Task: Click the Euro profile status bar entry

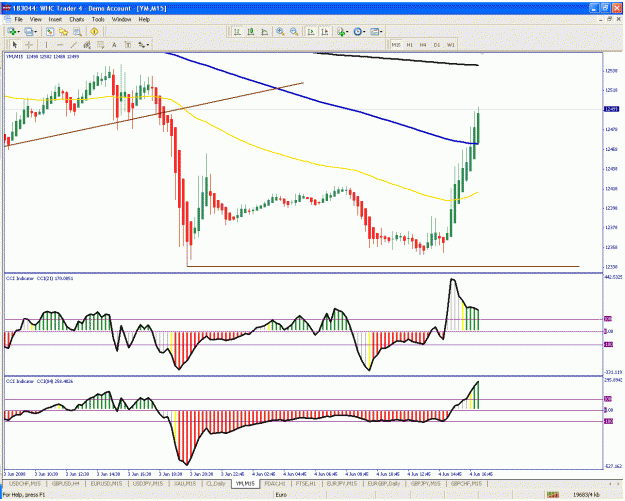Action: click(281, 495)
